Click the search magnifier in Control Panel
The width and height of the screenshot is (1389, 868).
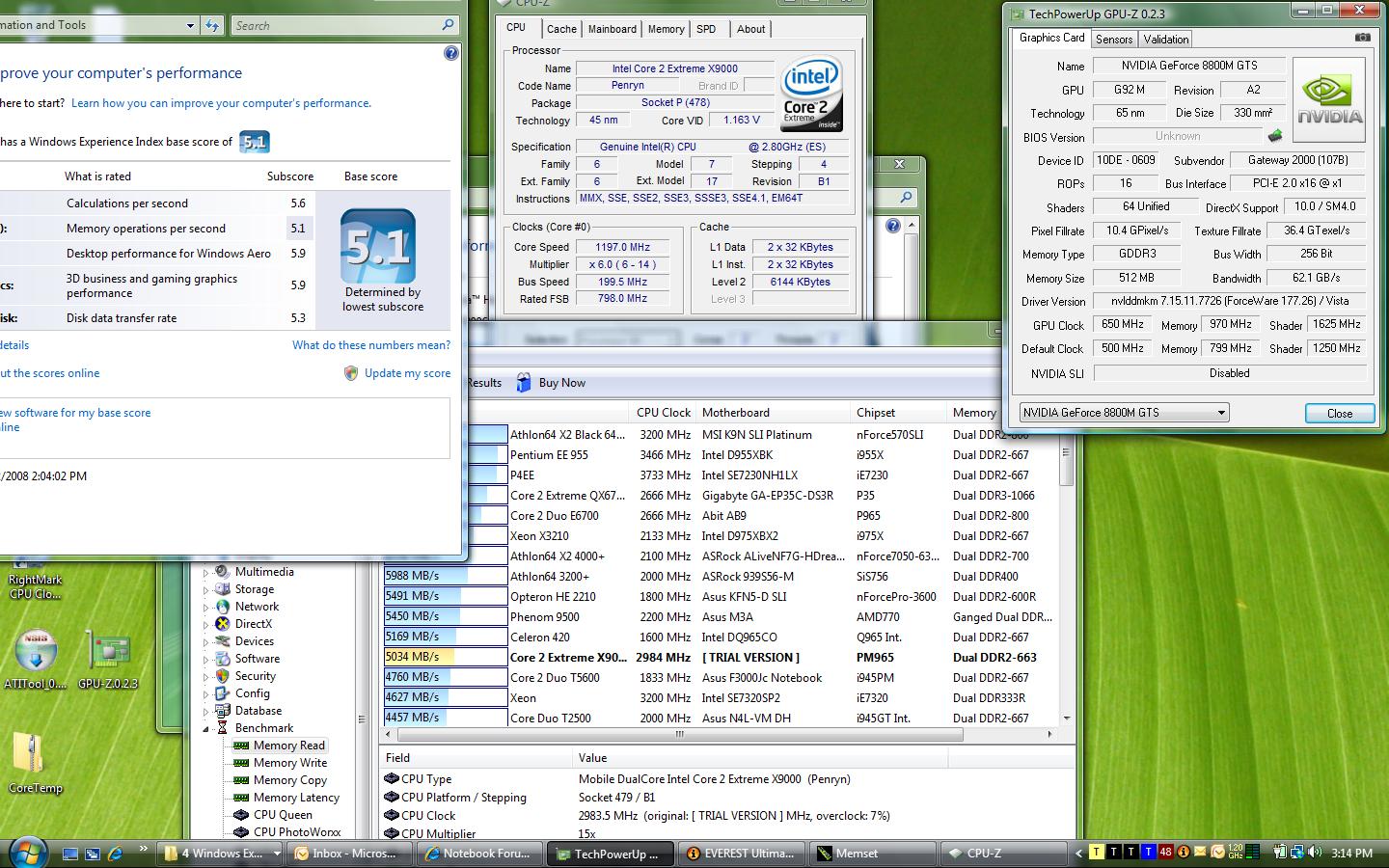point(449,26)
